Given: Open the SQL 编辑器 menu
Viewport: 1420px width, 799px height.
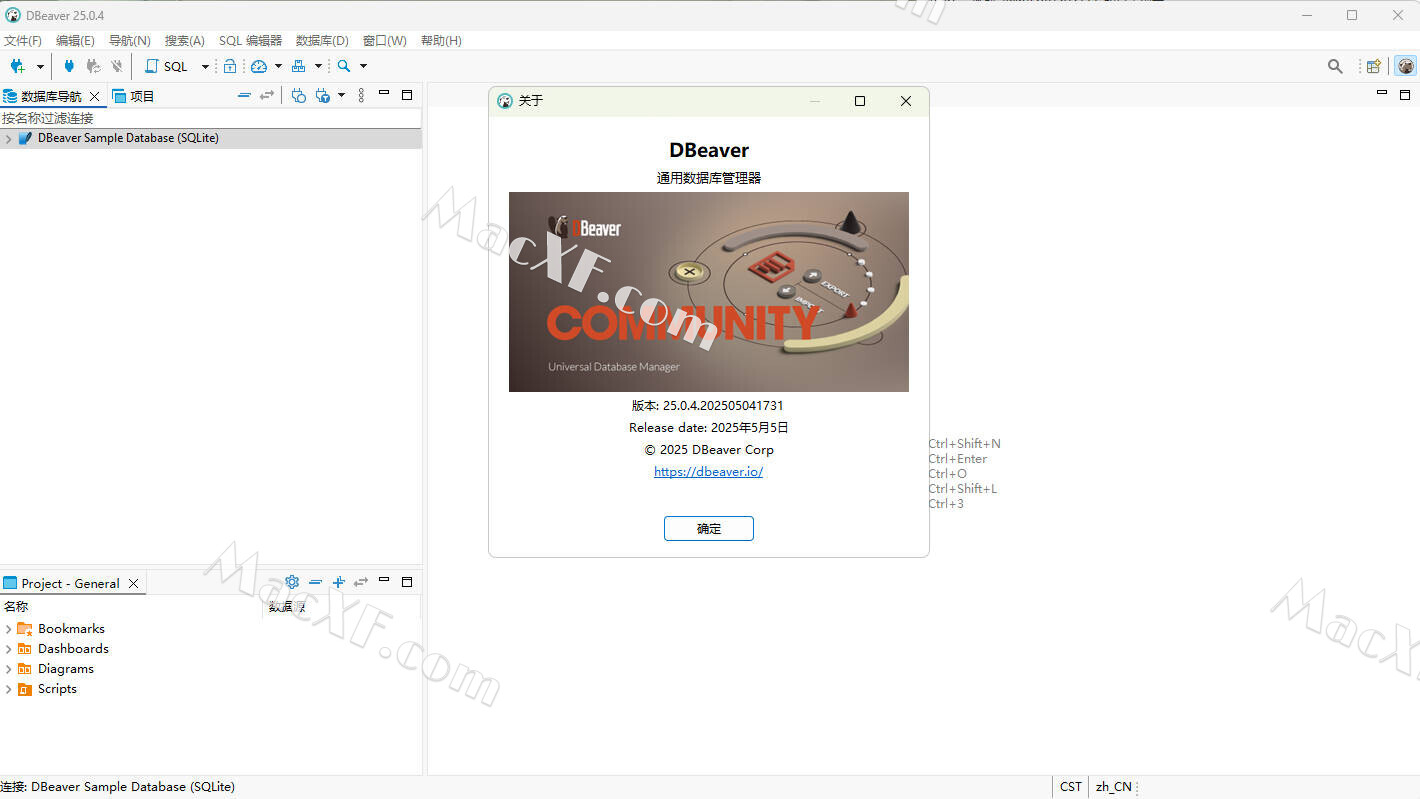Looking at the screenshot, I should click(250, 41).
